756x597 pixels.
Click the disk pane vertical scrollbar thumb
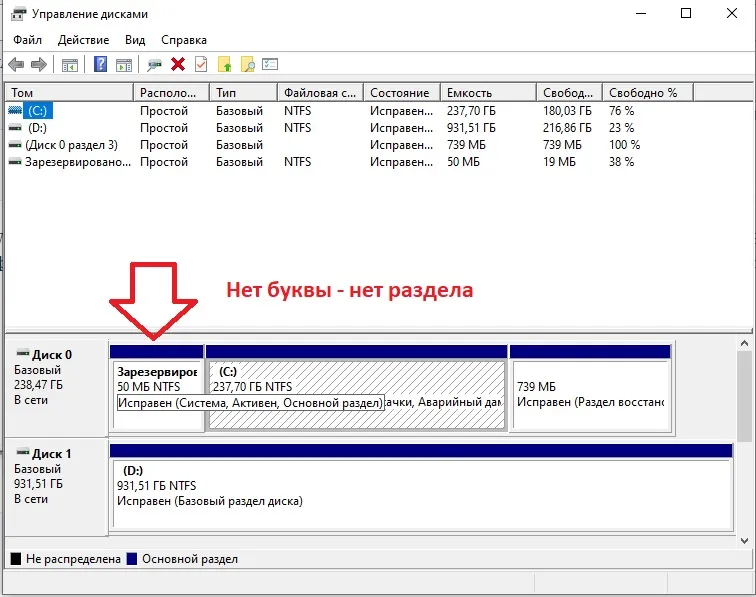744,395
